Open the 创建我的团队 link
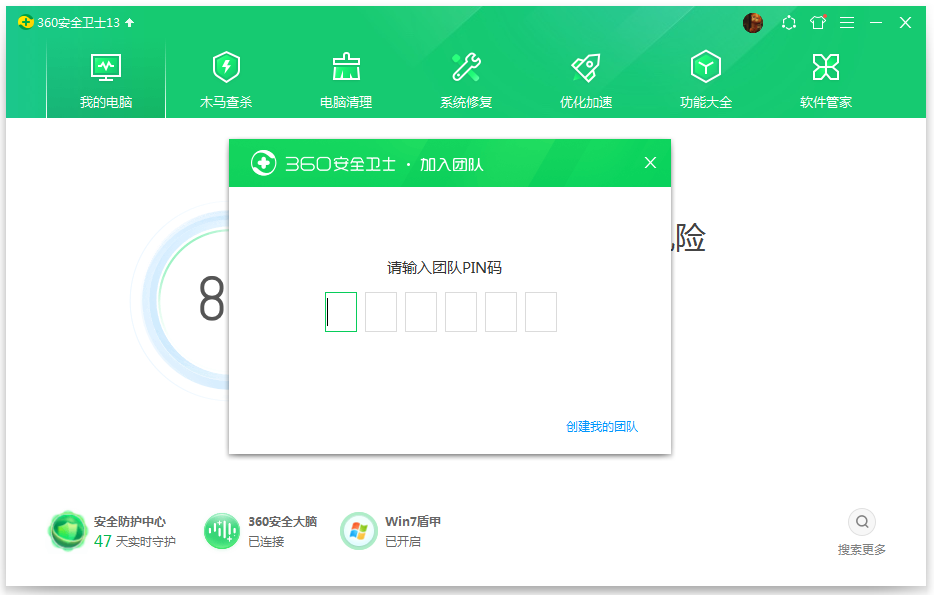This screenshot has height=595, width=934. coord(602,426)
